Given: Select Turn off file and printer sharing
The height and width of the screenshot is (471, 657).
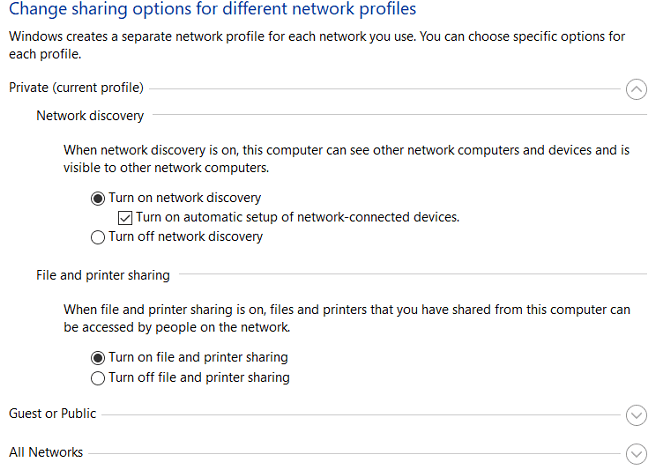Looking at the screenshot, I should tap(98, 378).
